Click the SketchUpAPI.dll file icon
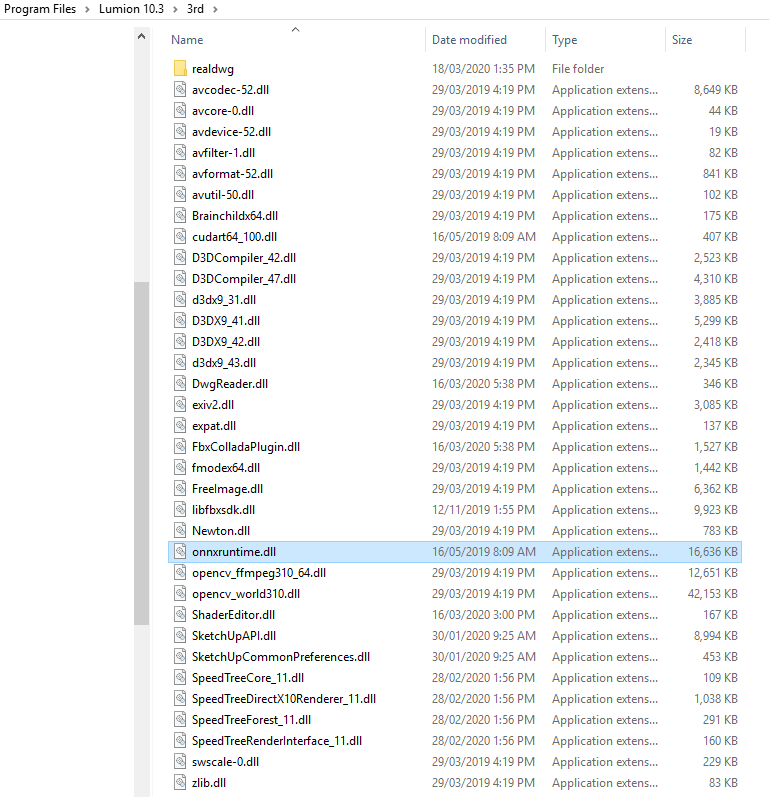 [180, 636]
